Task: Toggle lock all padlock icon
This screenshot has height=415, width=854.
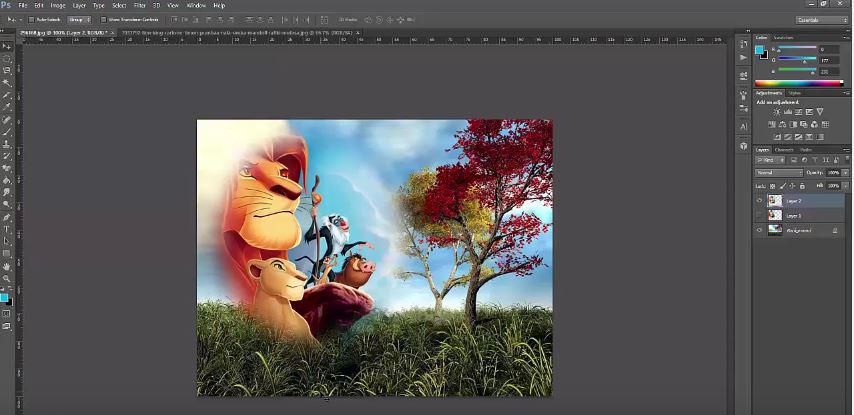Action: [x=802, y=186]
